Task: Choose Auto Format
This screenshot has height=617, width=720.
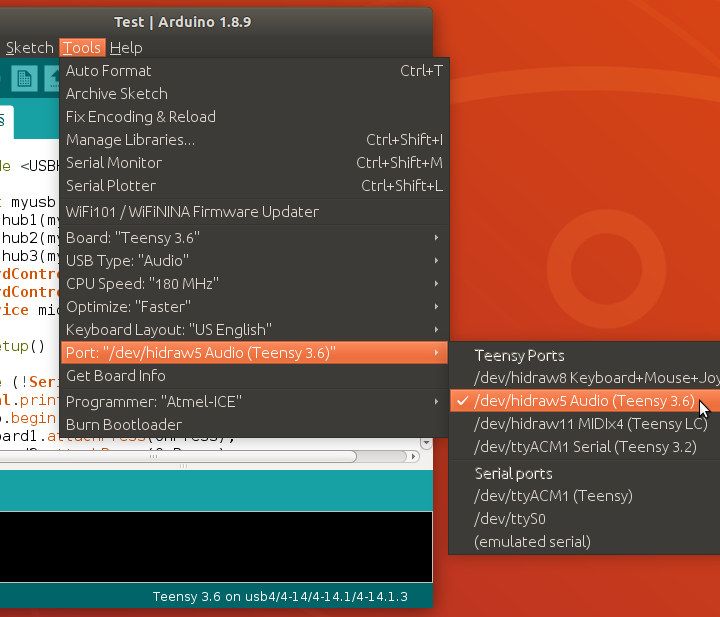Action: (x=254, y=71)
